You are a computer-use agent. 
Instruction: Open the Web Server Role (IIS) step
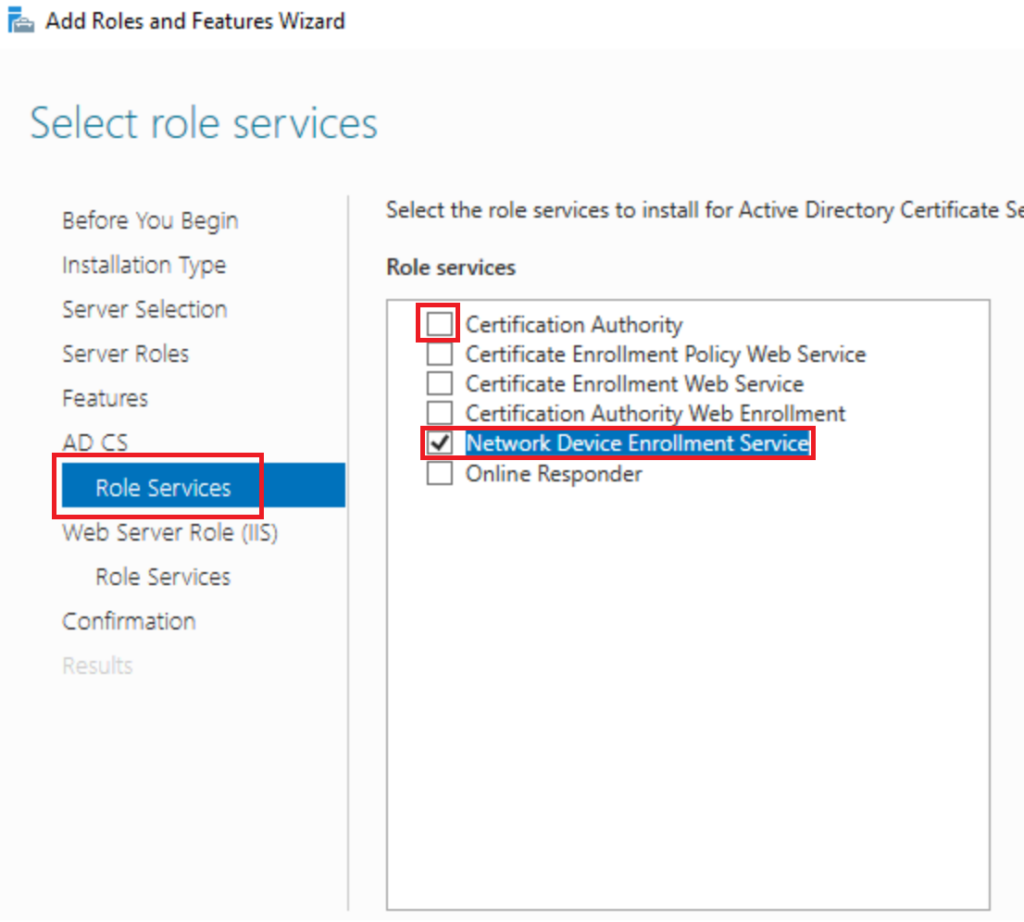[170, 533]
